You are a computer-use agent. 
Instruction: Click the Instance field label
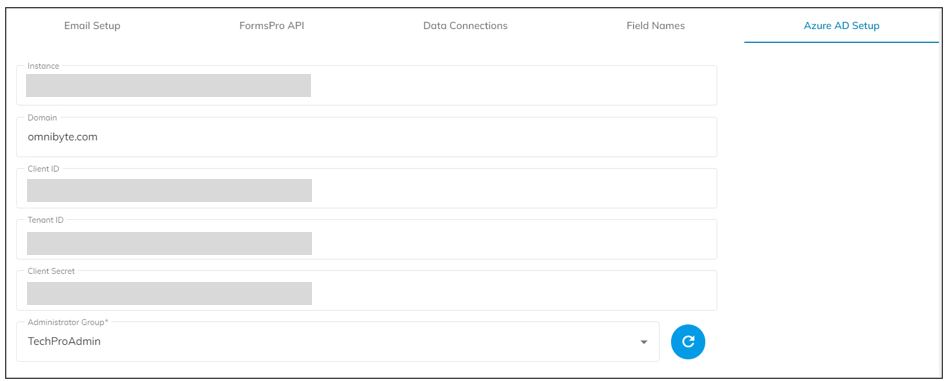point(43,66)
